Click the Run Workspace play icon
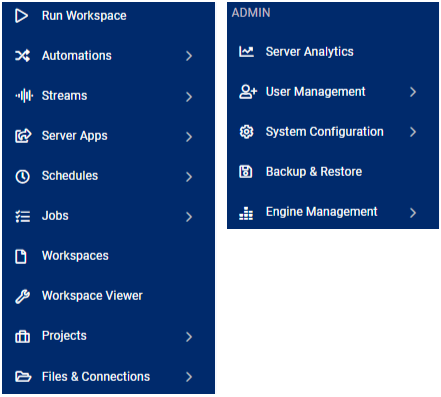 tap(22, 16)
